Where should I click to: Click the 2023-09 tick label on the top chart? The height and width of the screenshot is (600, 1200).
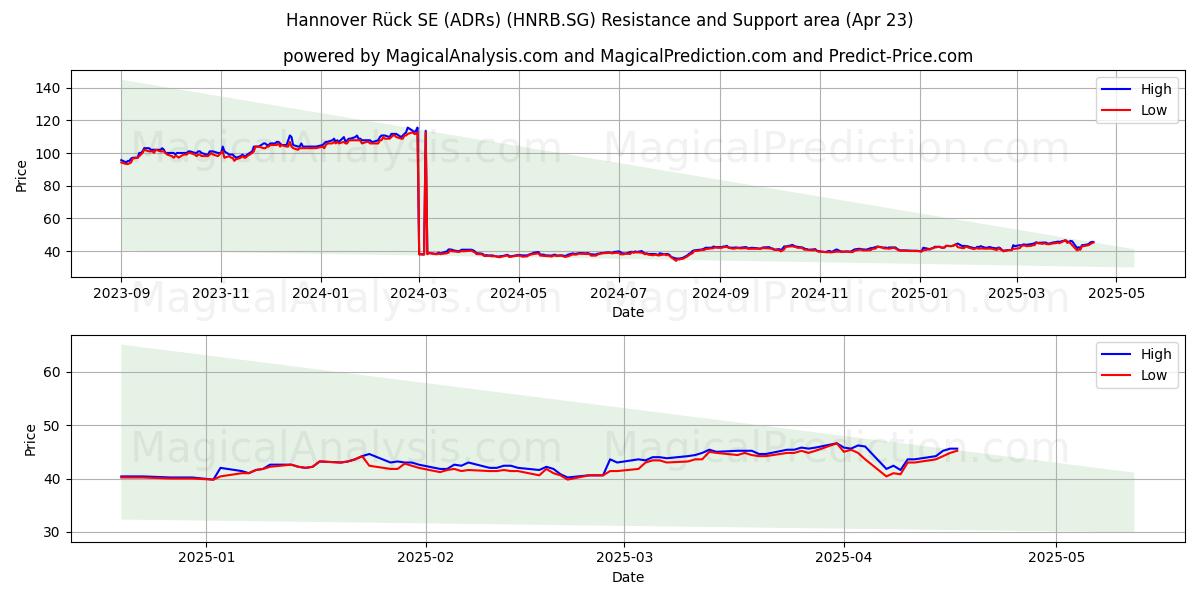pos(121,294)
